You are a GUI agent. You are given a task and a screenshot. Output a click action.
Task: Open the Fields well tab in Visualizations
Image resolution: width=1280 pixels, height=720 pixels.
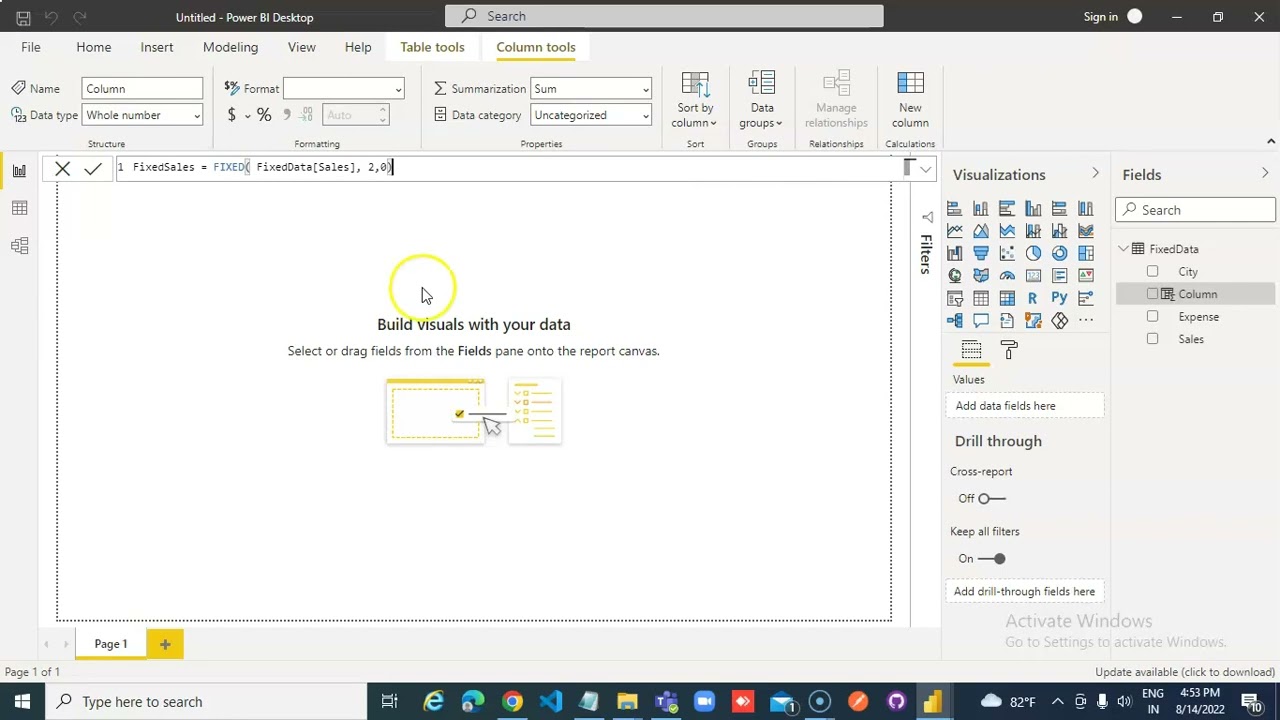click(x=971, y=350)
